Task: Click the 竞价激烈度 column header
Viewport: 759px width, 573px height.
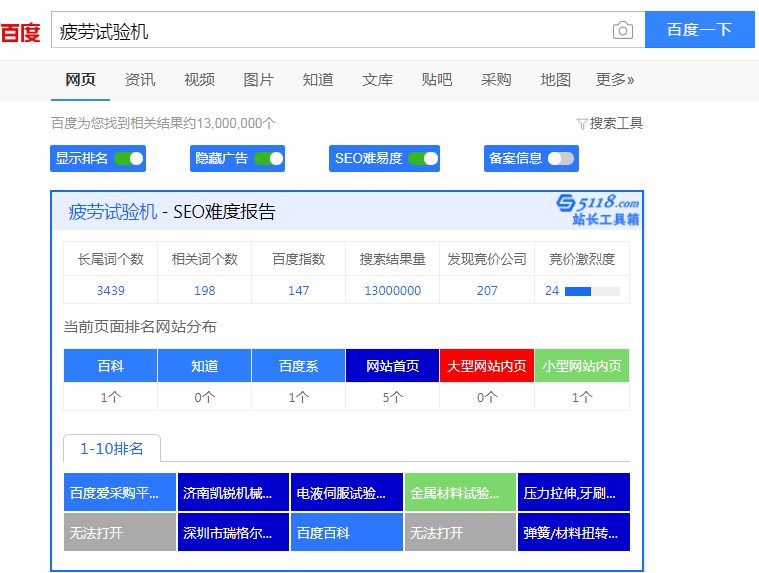Action: pyautogui.click(x=582, y=259)
